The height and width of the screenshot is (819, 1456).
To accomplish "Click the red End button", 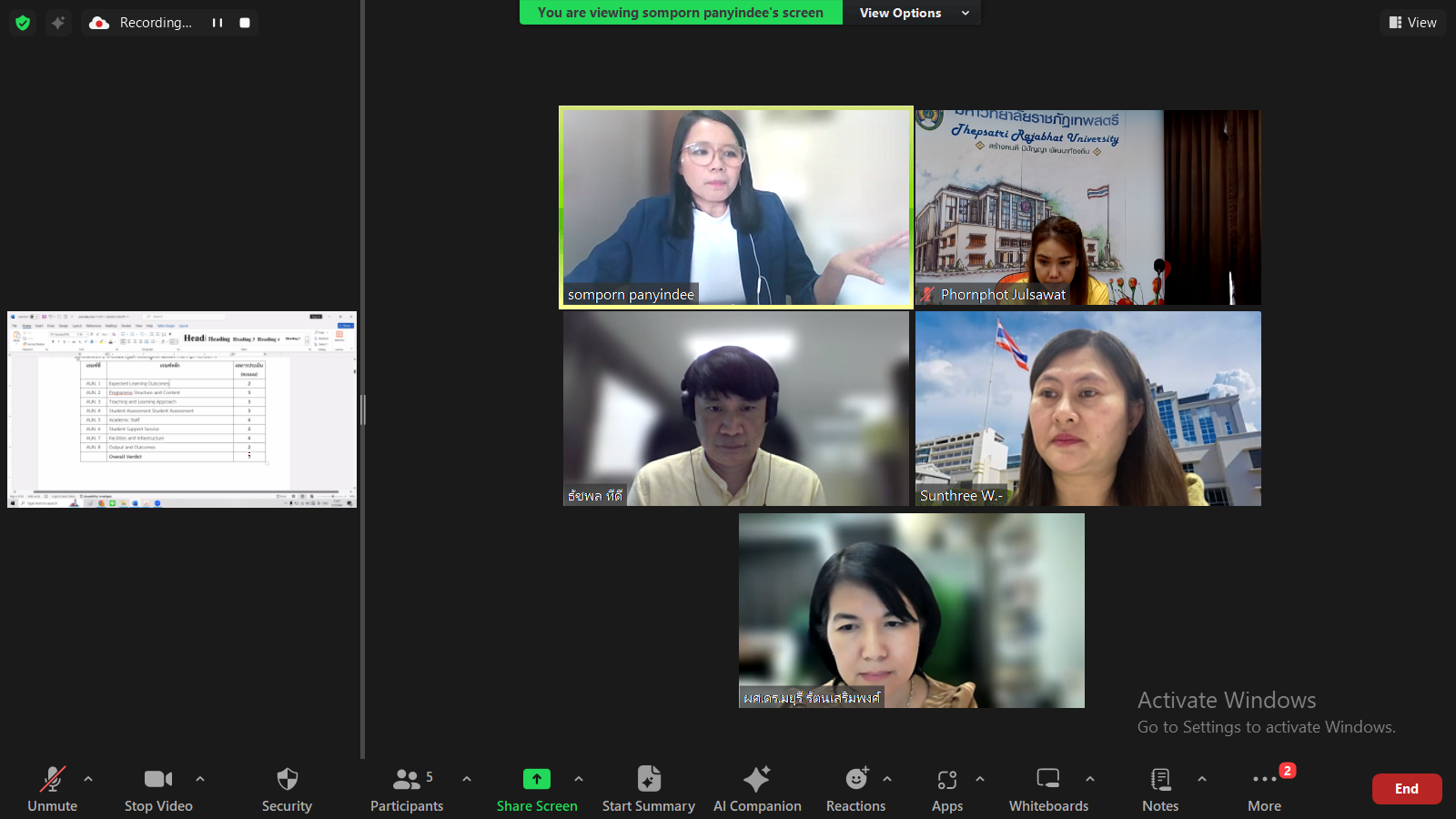I will 1406,789.
